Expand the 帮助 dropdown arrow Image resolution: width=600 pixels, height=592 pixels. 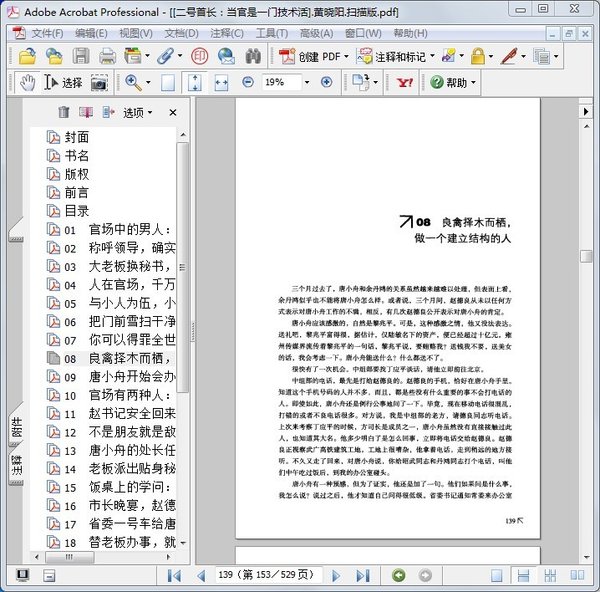click(473, 82)
